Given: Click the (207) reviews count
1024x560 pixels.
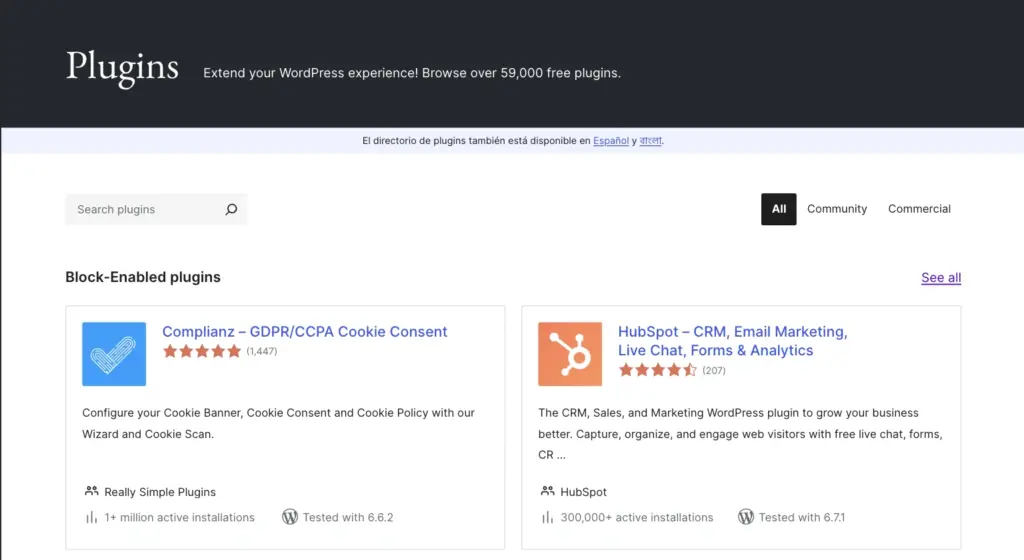Looking at the screenshot, I should 714,371.
